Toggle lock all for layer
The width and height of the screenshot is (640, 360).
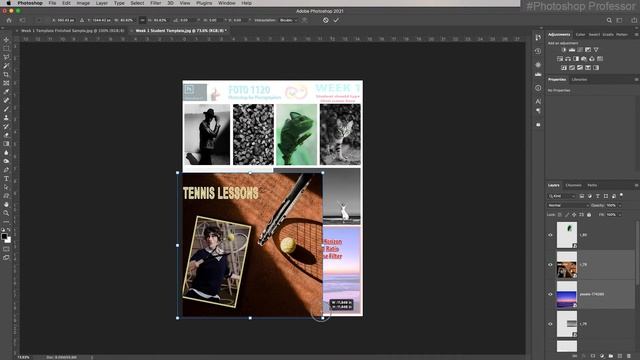pyautogui.click(x=589, y=215)
